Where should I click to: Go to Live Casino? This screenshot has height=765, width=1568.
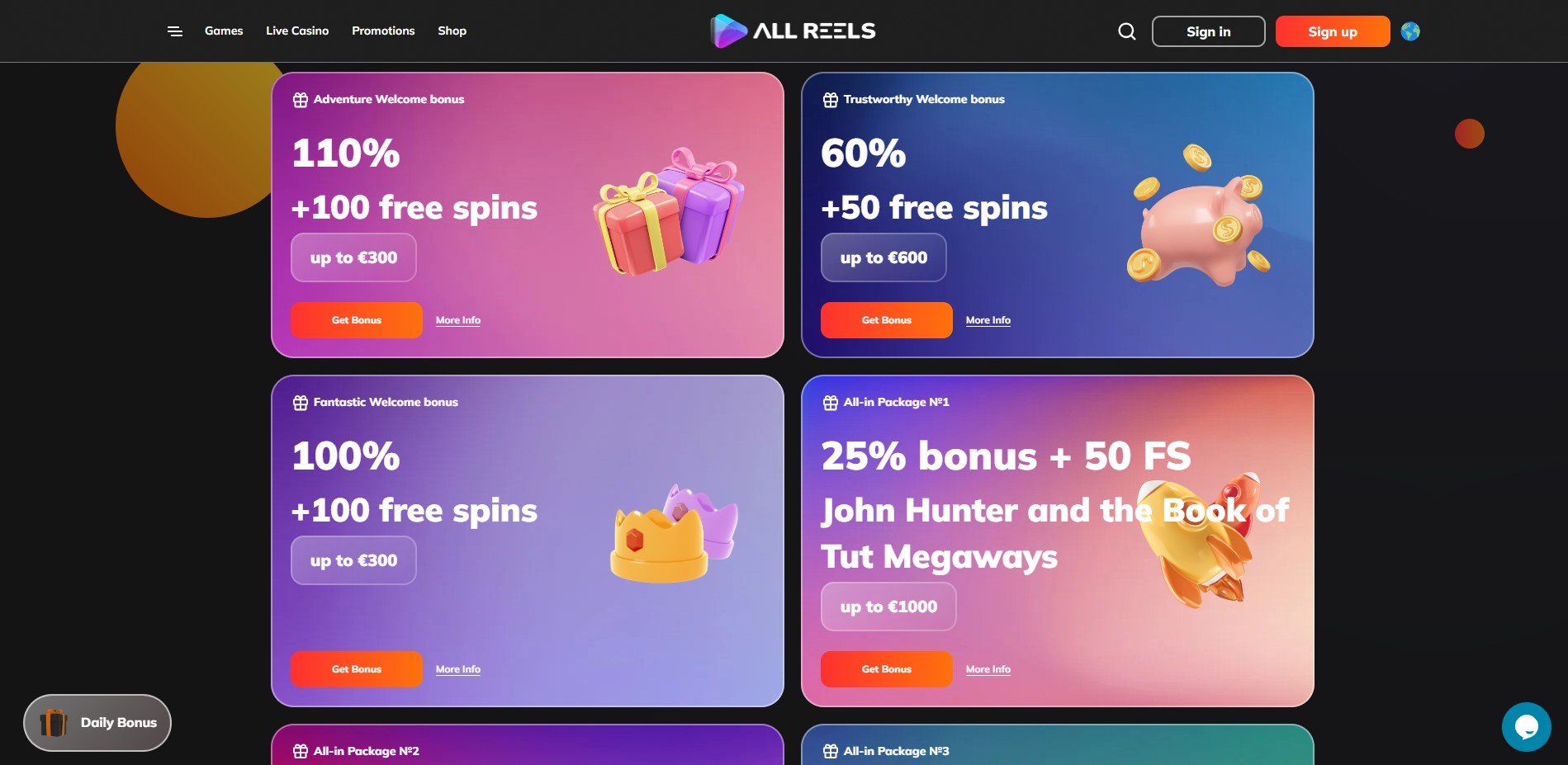(297, 31)
